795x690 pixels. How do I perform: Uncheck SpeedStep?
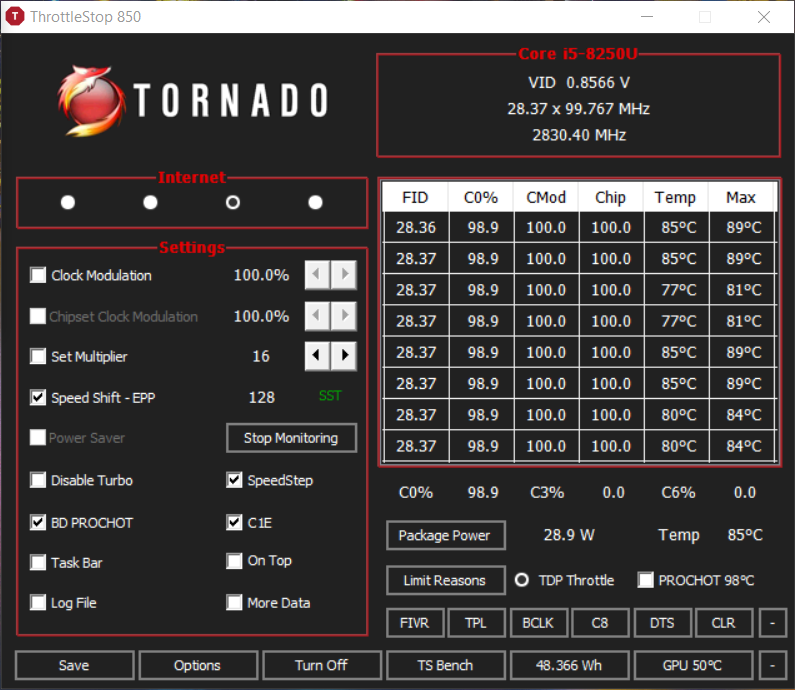pos(234,480)
